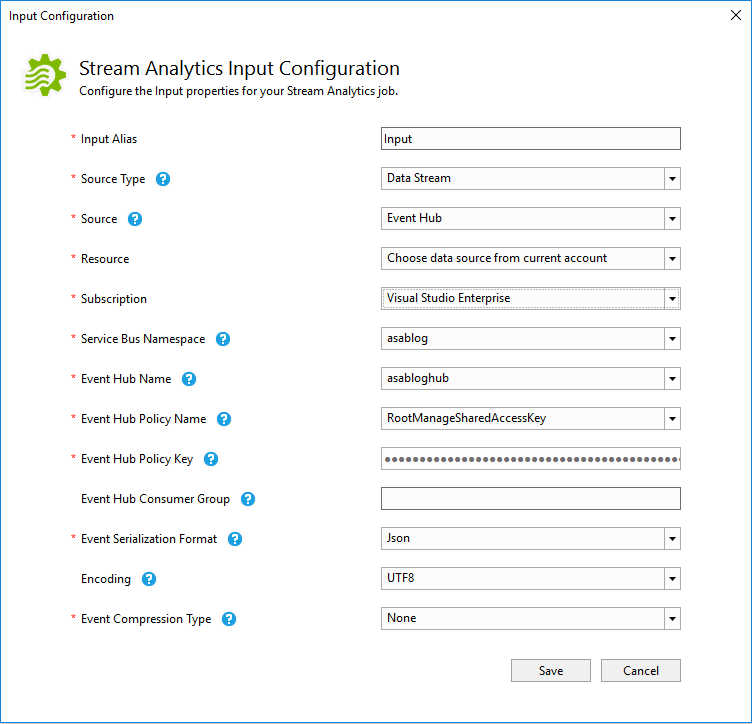
Task: Expand the Resource dropdown
Action: (531, 258)
